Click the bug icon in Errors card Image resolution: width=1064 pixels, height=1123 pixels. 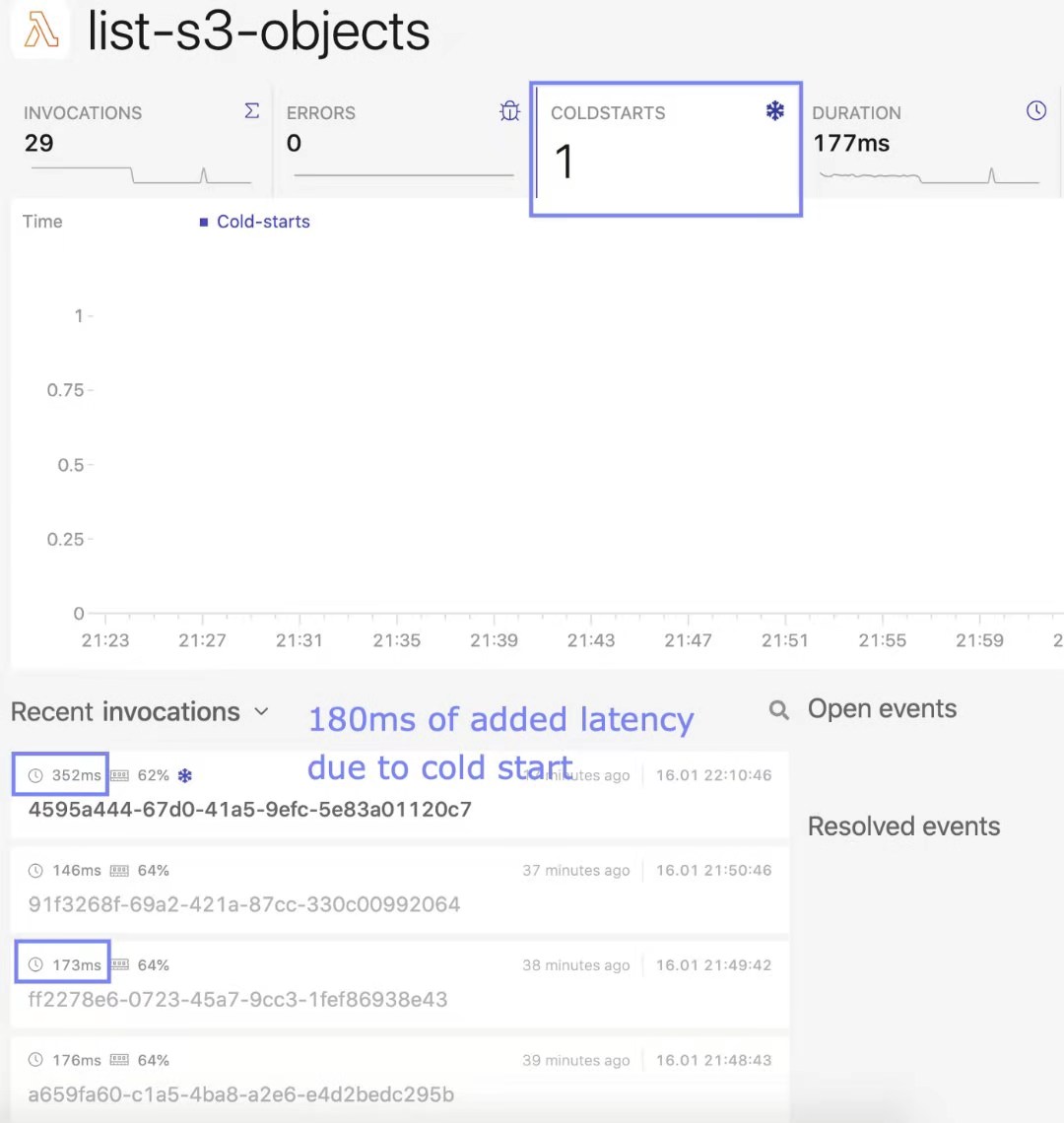509,111
